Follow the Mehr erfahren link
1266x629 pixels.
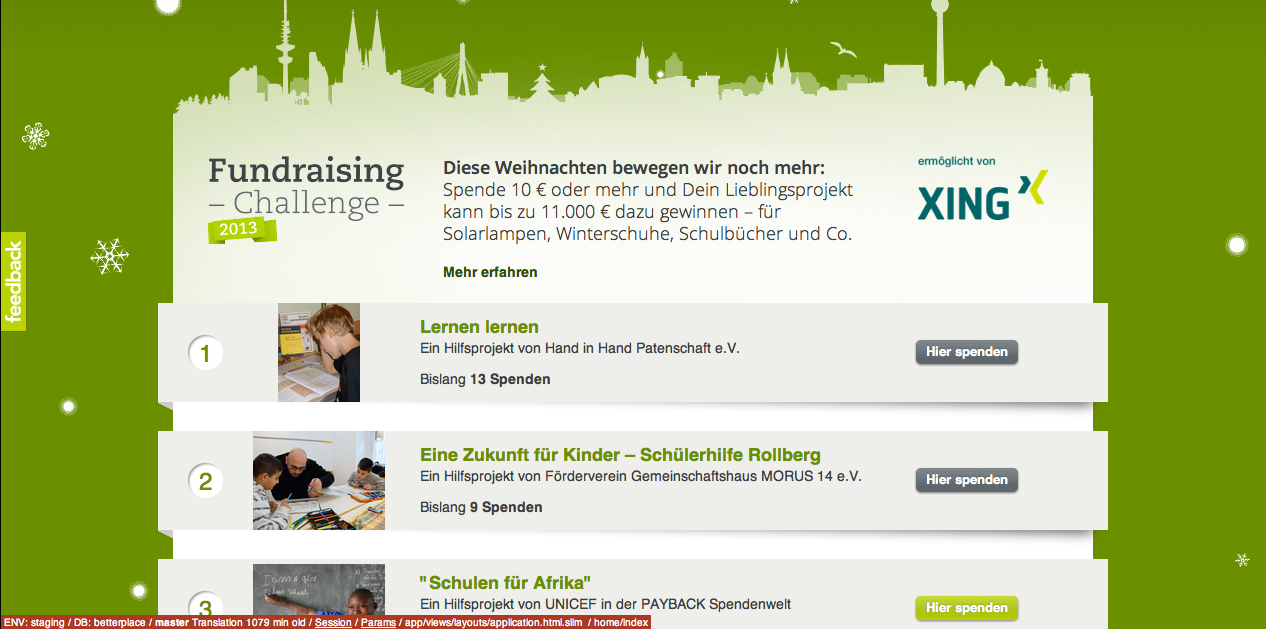[x=490, y=272]
